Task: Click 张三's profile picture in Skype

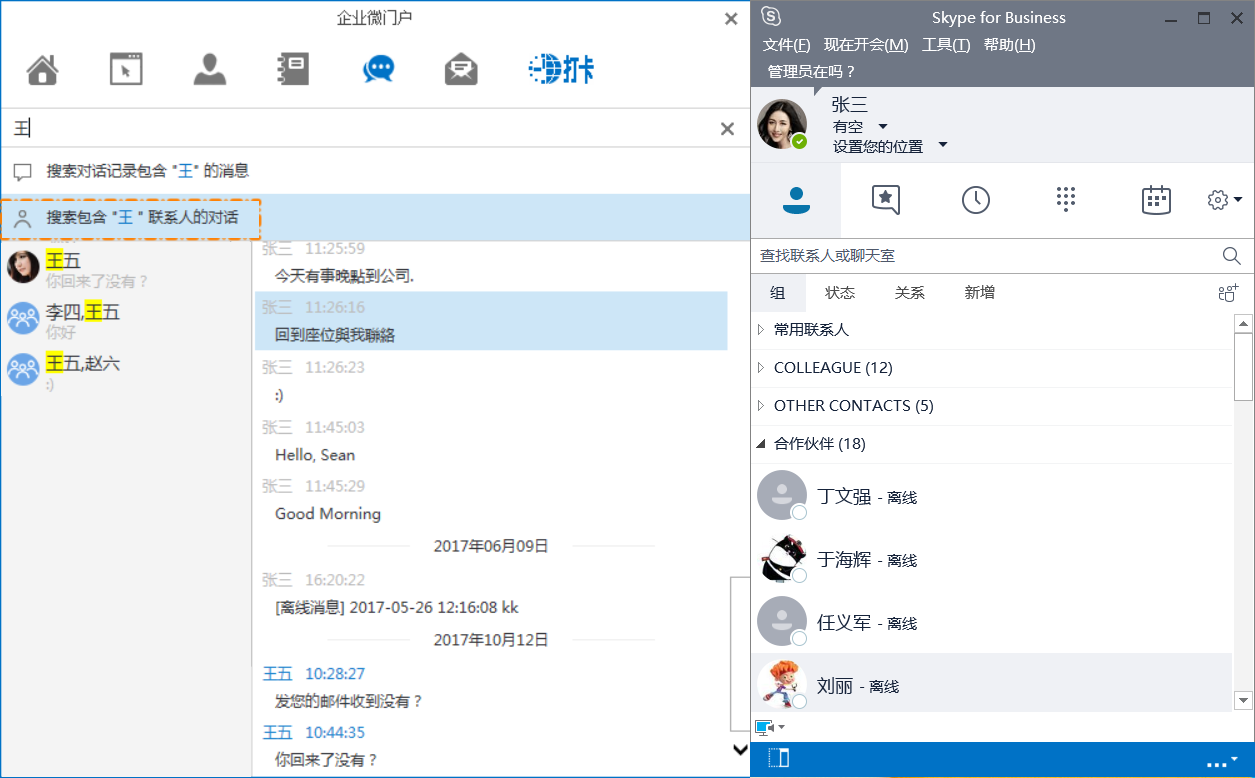Action: 782,125
